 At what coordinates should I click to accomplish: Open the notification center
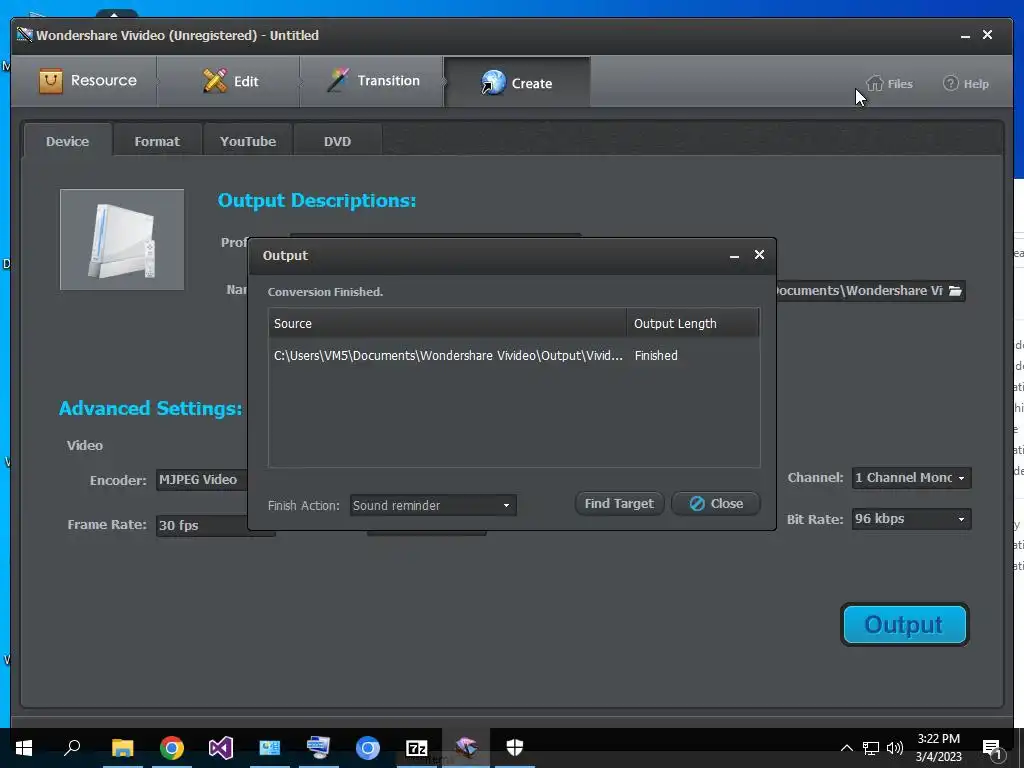[x=993, y=749]
